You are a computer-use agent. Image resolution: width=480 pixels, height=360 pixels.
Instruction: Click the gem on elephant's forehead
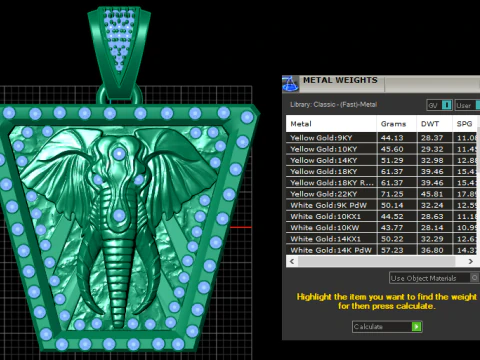[119, 154]
